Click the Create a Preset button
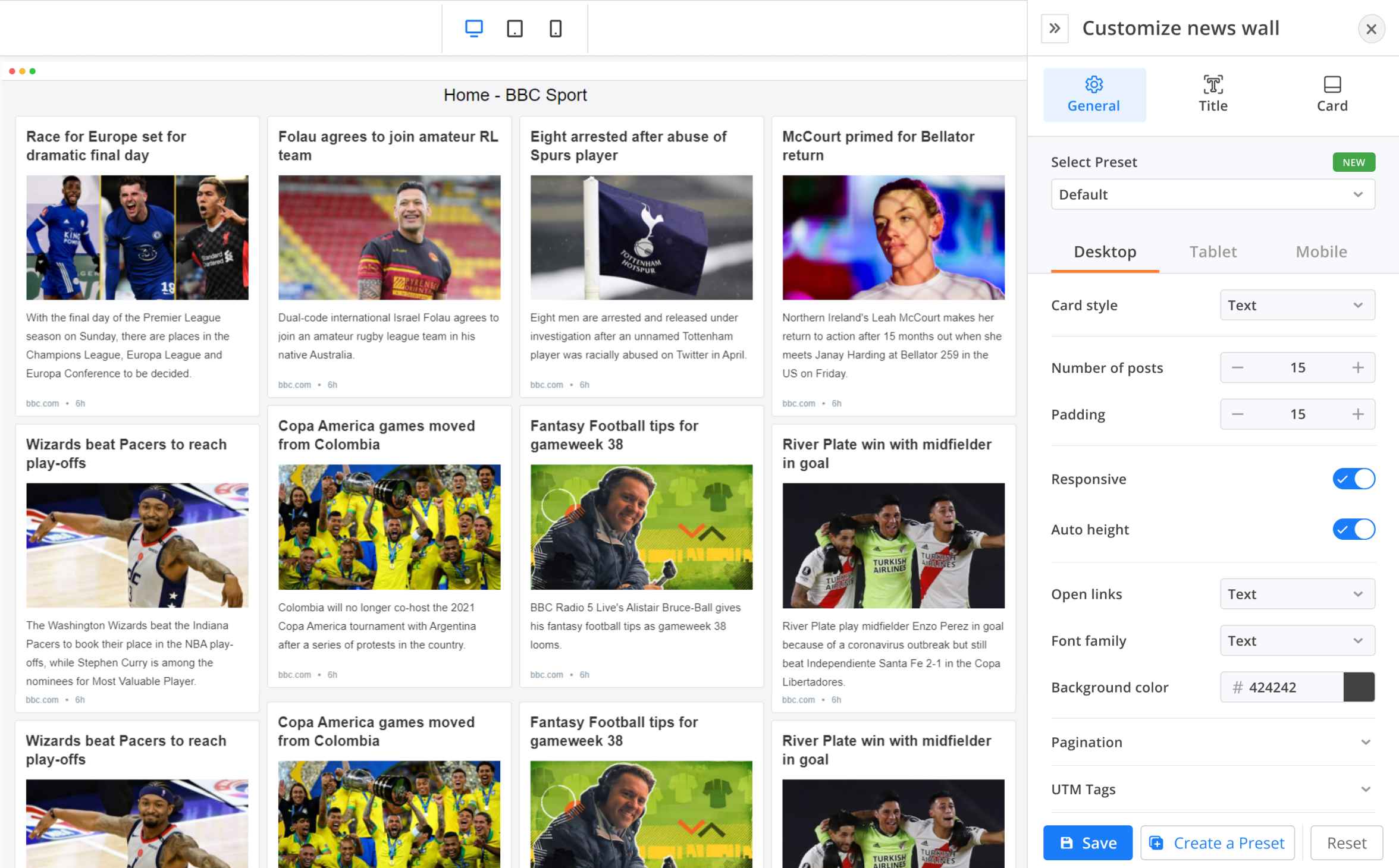The width and height of the screenshot is (1399, 868). tap(1217, 842)
